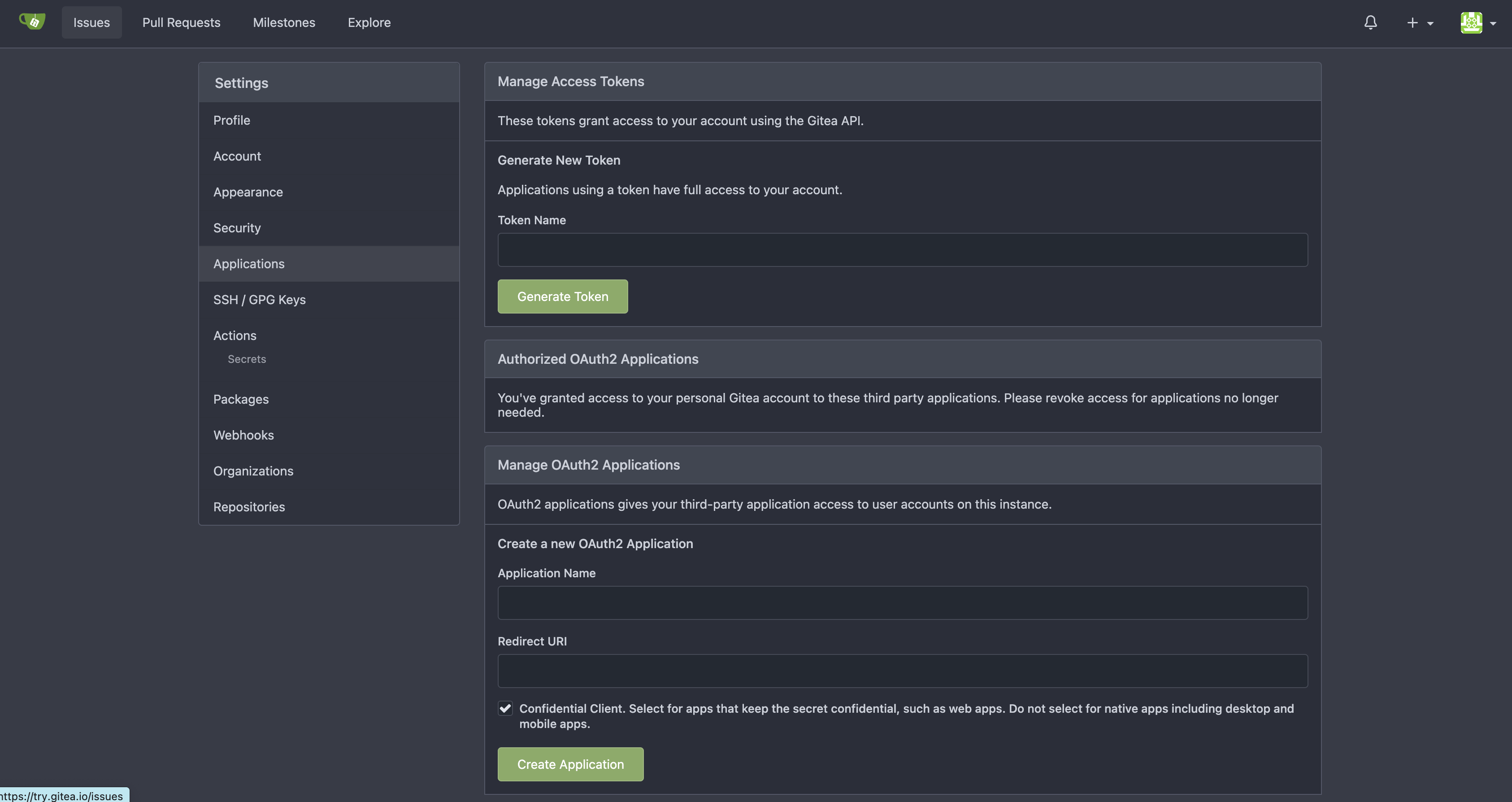Image resolution: width=1512 pixels, height=802 pixels.
Task: Open the Issues navigation link
Action: [x=91, y=22]
